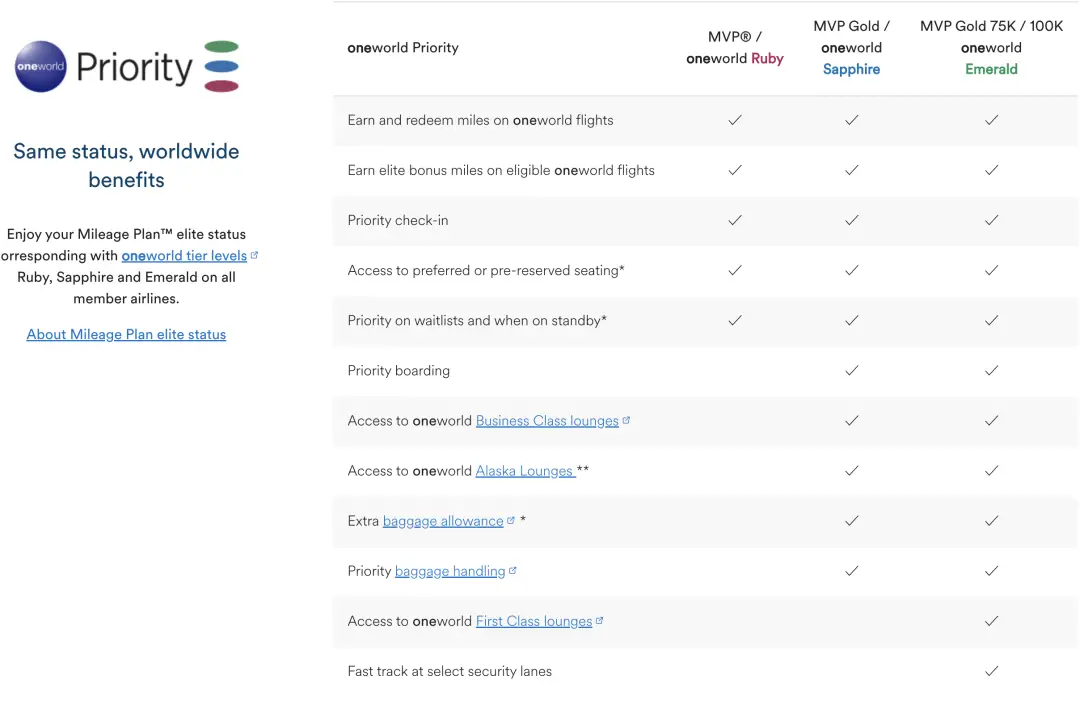
Task: Click Emerald checkmark for Fast track security lanes
Action: pos(991,671)
